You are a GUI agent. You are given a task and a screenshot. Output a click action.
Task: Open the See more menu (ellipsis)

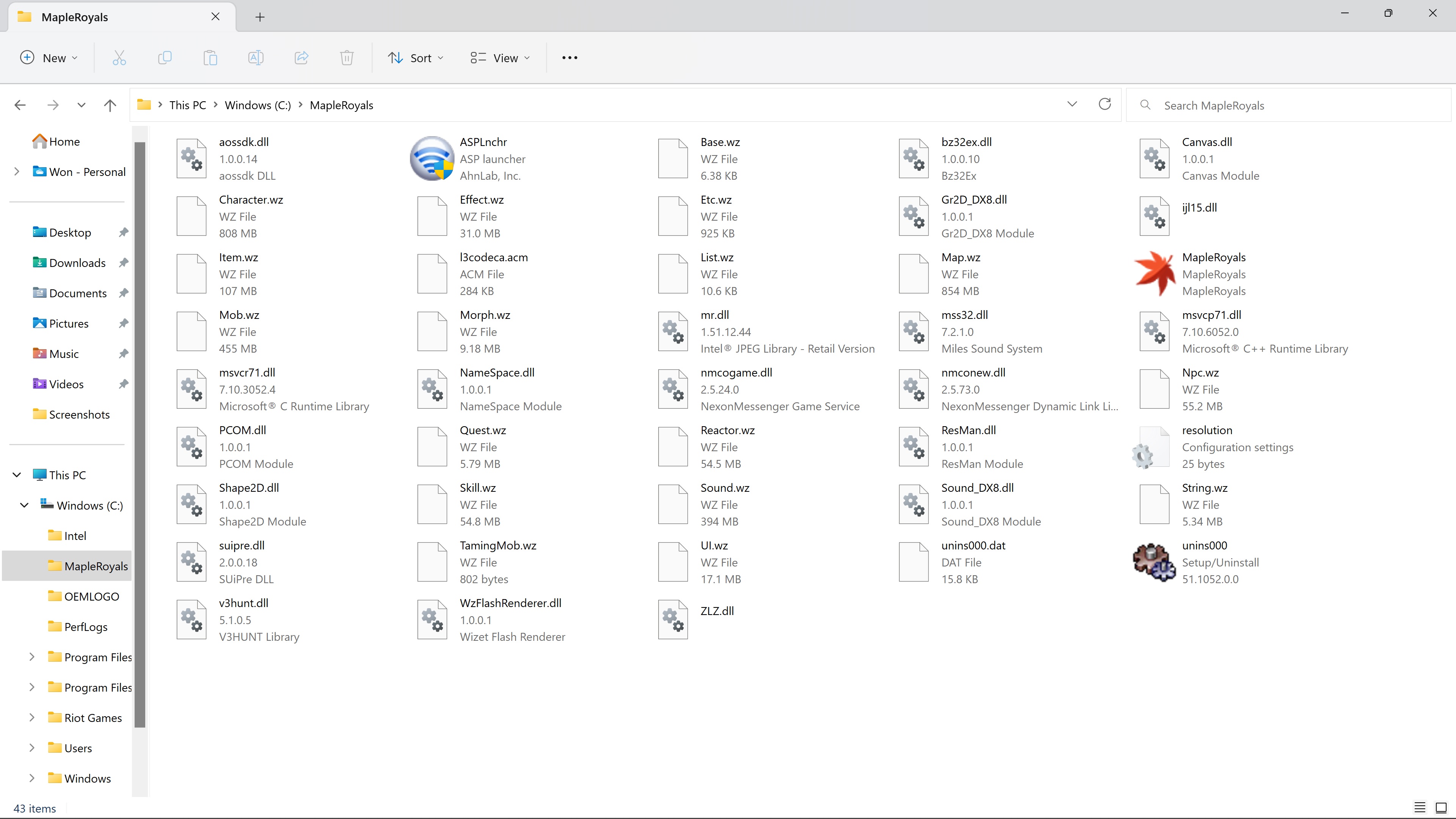[569, 57]
